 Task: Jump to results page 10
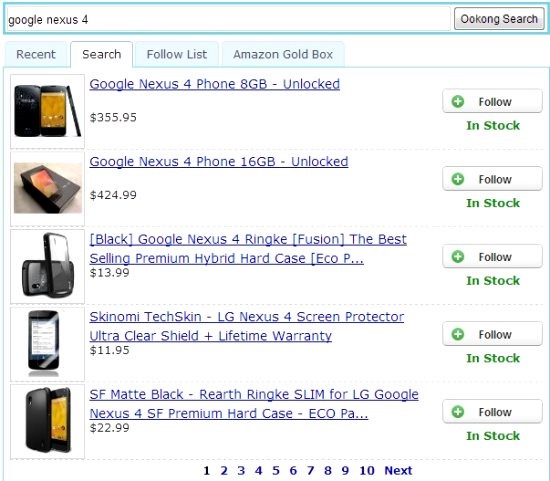tap(367, 470)
